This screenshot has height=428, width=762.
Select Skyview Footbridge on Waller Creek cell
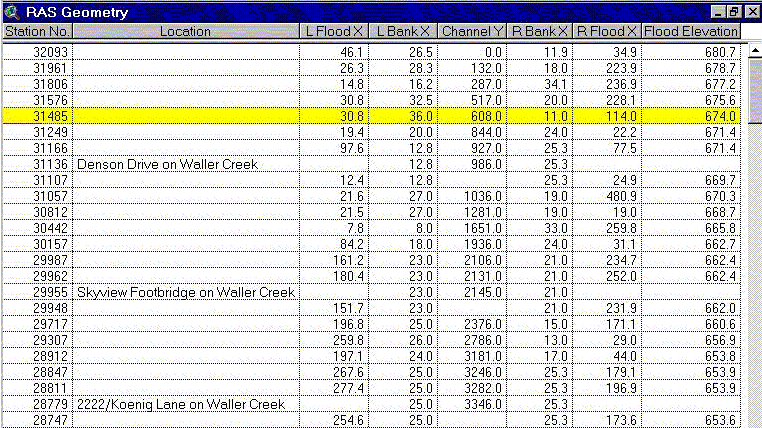tap(185, 292)
